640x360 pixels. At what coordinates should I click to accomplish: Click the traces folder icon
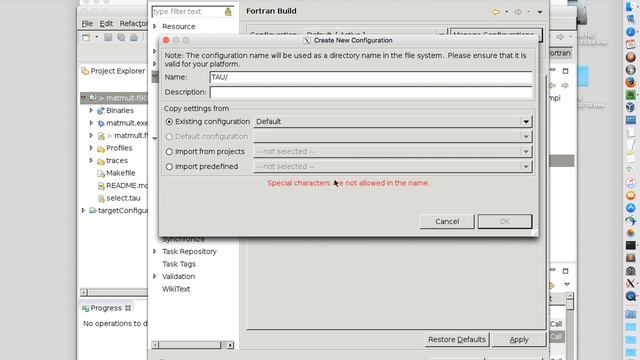point(101,161)
